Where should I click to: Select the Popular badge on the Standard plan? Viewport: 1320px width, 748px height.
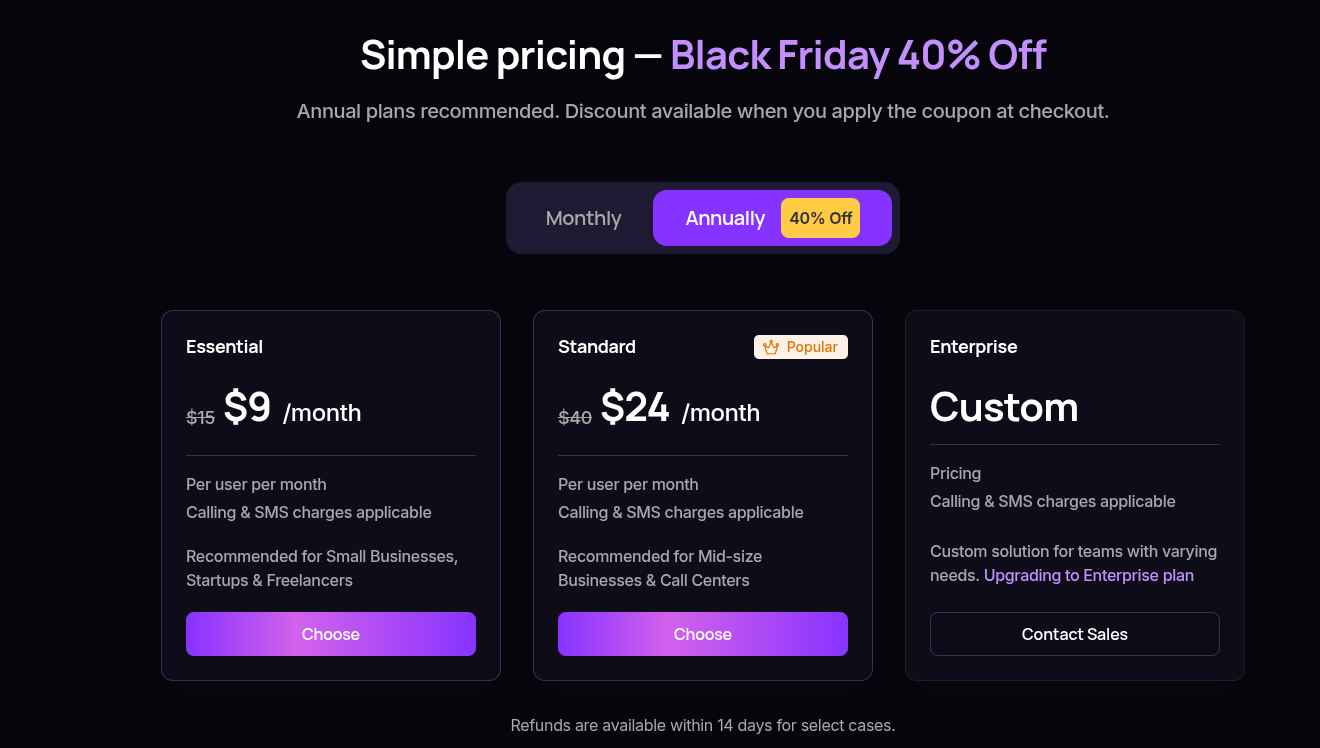(x=801, y=347)
